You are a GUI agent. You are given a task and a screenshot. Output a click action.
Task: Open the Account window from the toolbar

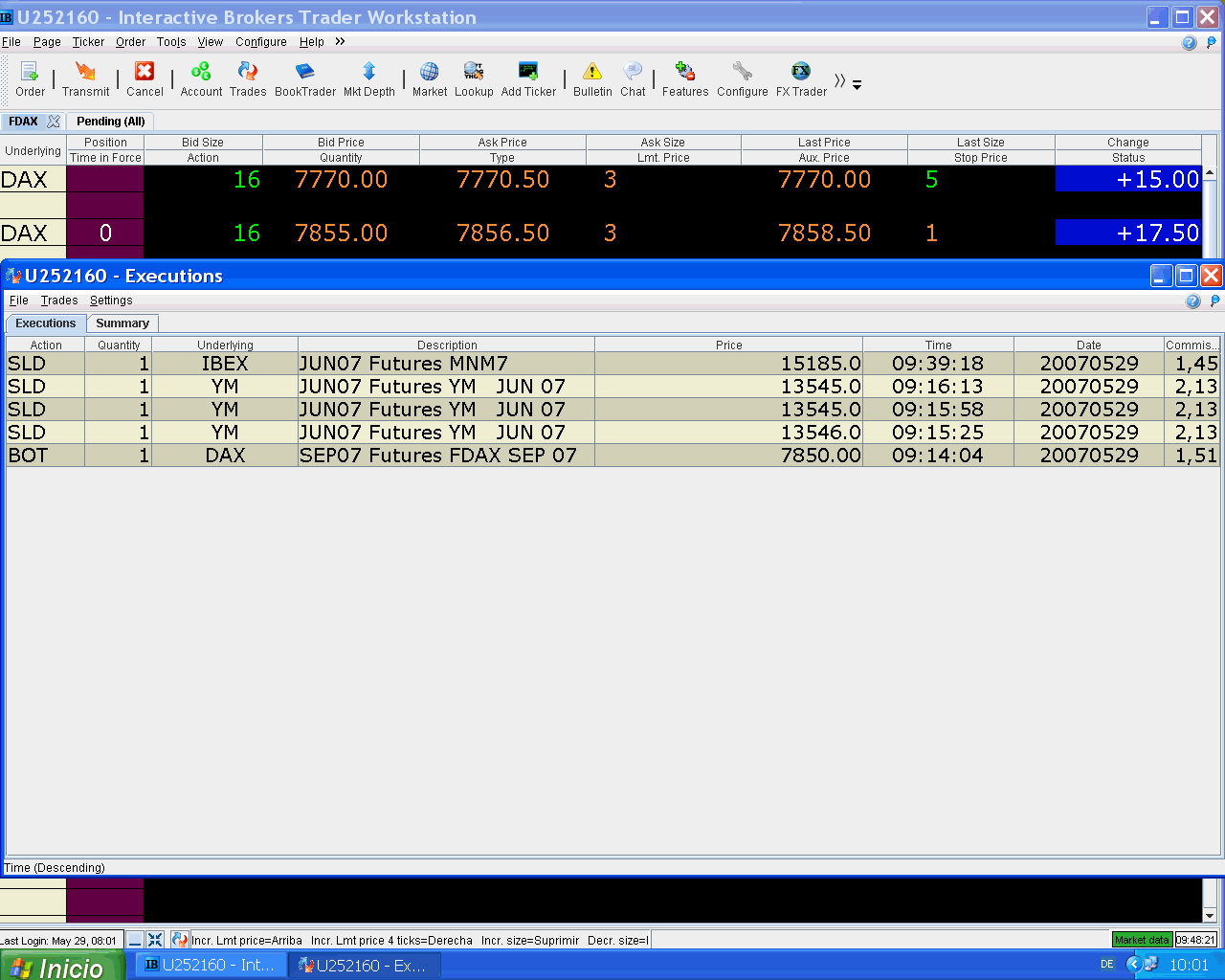pyautogui.click(x=201, y=79)
